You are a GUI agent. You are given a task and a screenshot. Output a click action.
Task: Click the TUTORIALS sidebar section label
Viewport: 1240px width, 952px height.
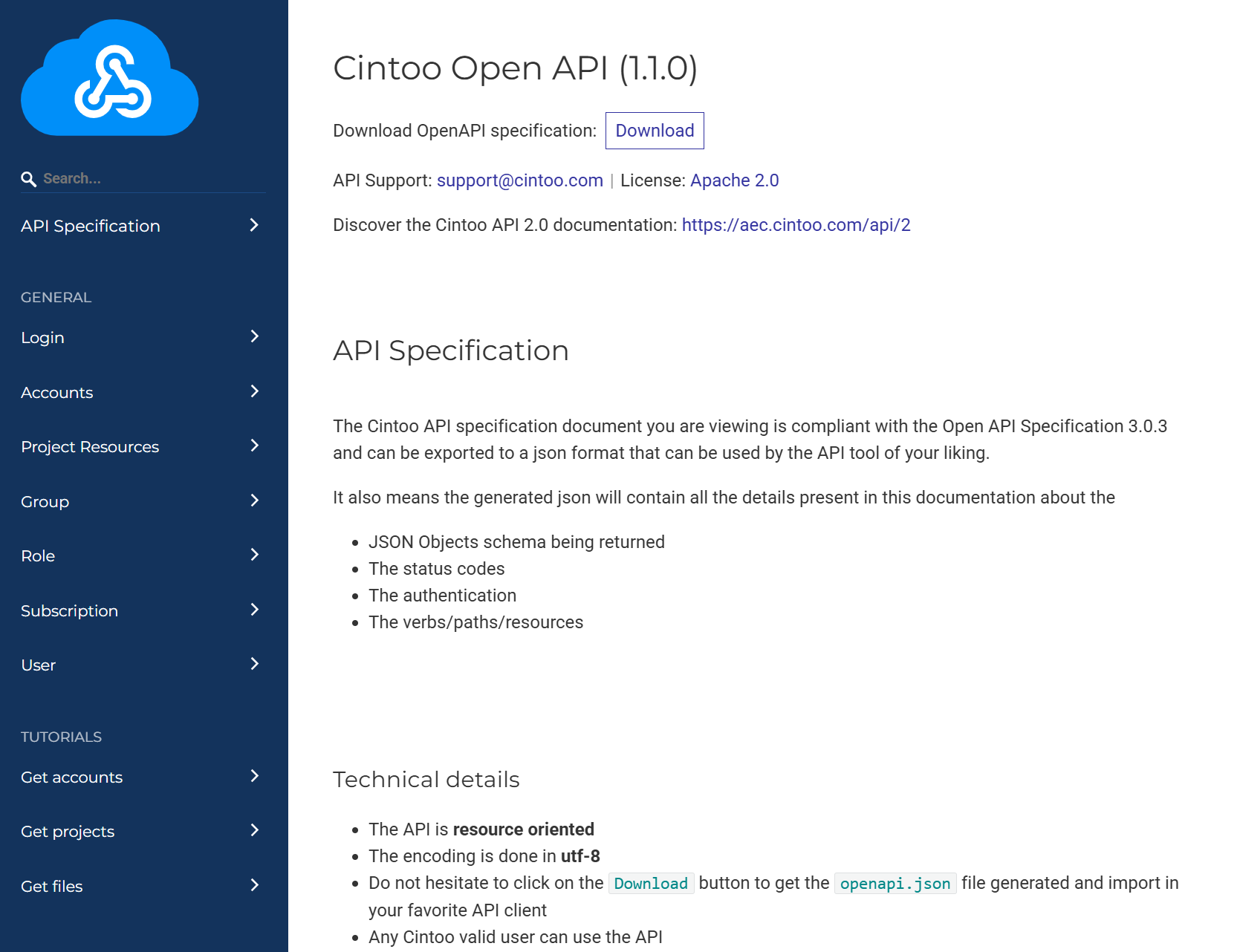(62, 737)
